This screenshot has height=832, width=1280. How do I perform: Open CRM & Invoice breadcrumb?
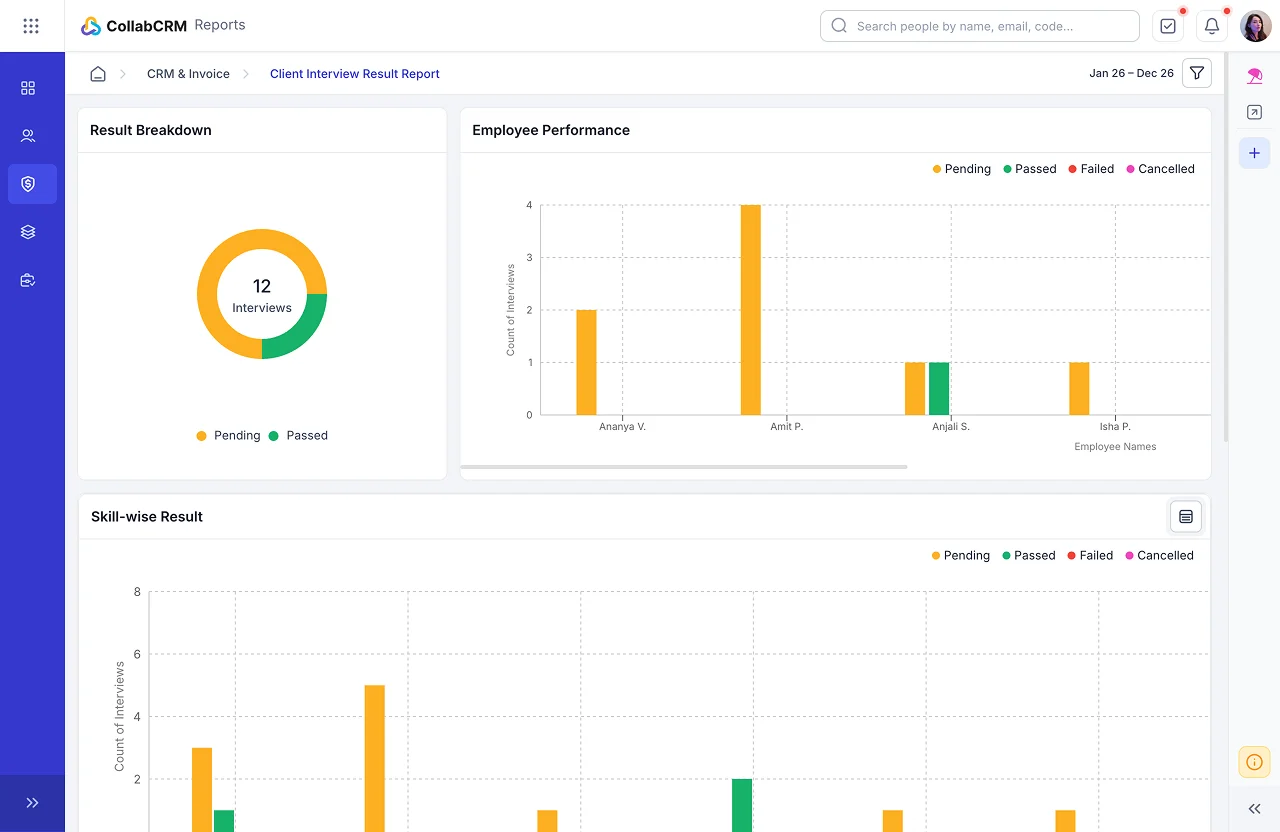188,74
